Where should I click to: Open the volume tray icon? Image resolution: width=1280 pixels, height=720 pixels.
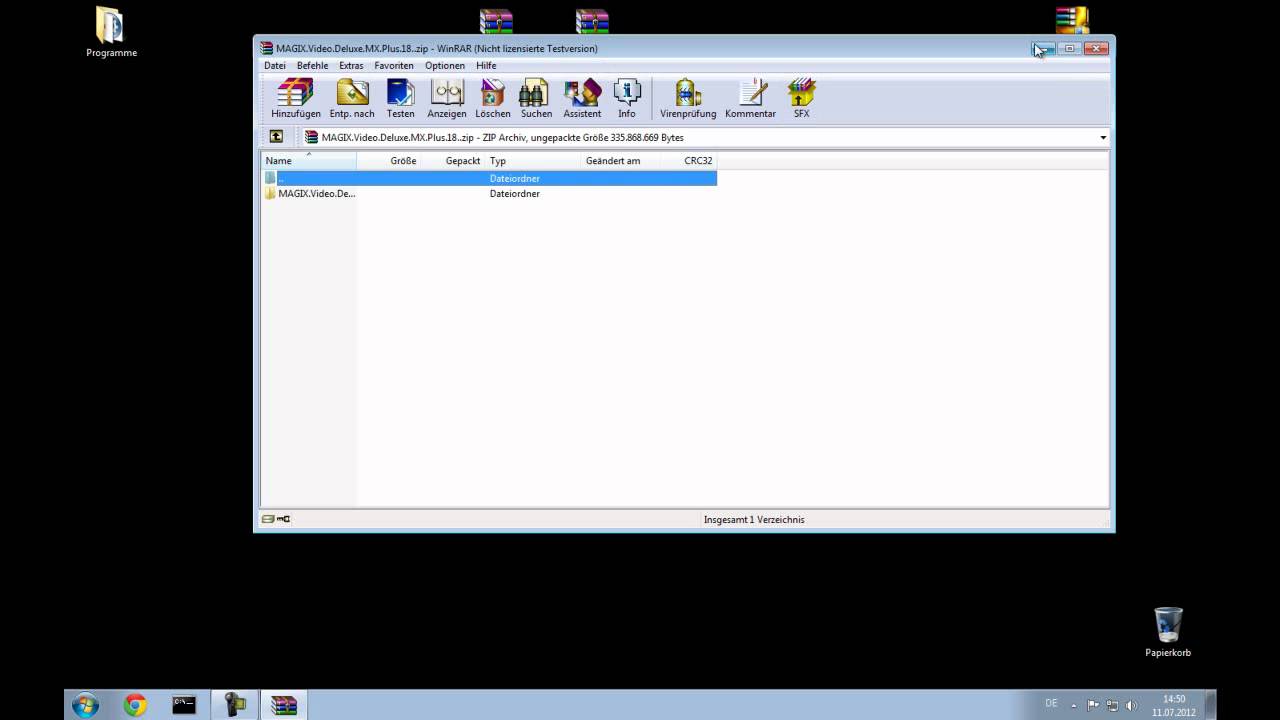(x=1131, y=705)
